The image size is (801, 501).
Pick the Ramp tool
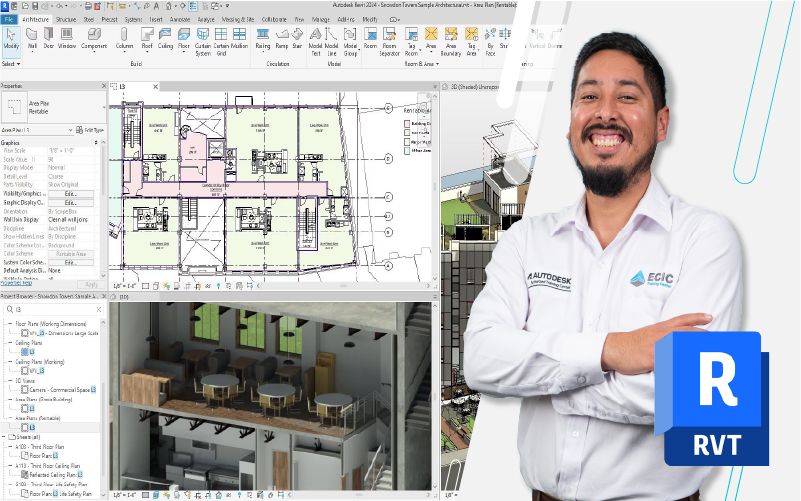pyautogui.click(x=281, y=39)
